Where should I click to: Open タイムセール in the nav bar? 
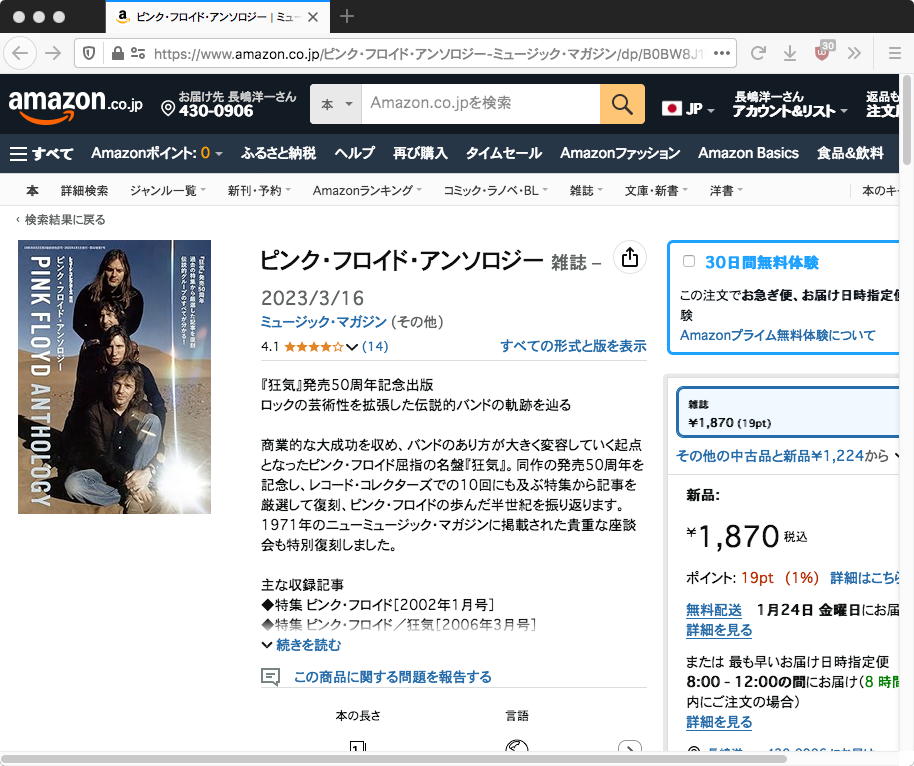coord(504,153)
